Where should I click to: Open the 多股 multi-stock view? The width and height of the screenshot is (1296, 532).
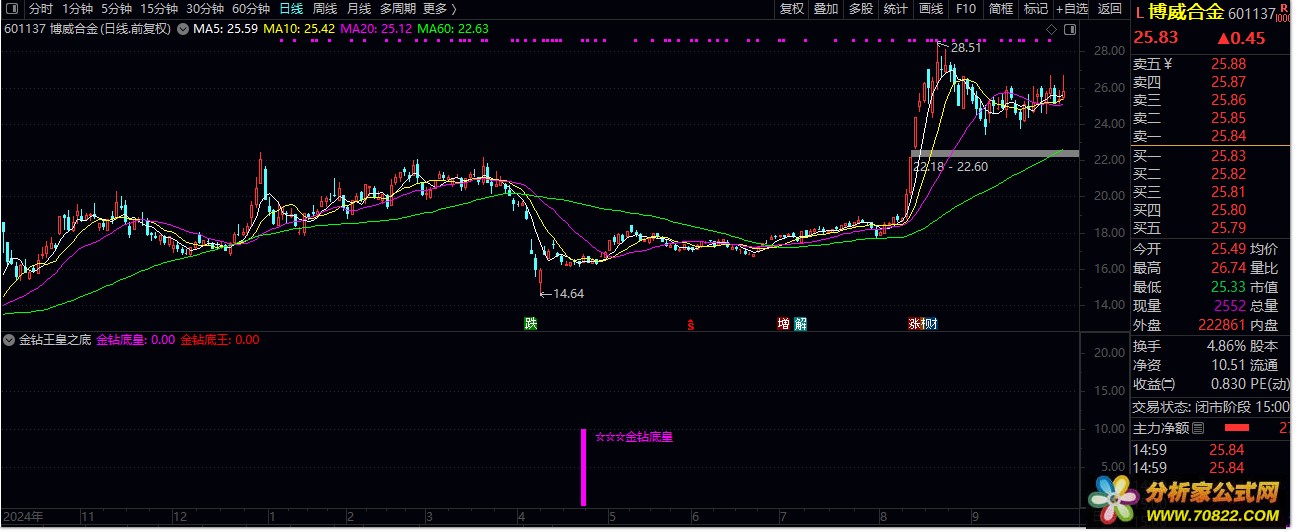[860, 8]
